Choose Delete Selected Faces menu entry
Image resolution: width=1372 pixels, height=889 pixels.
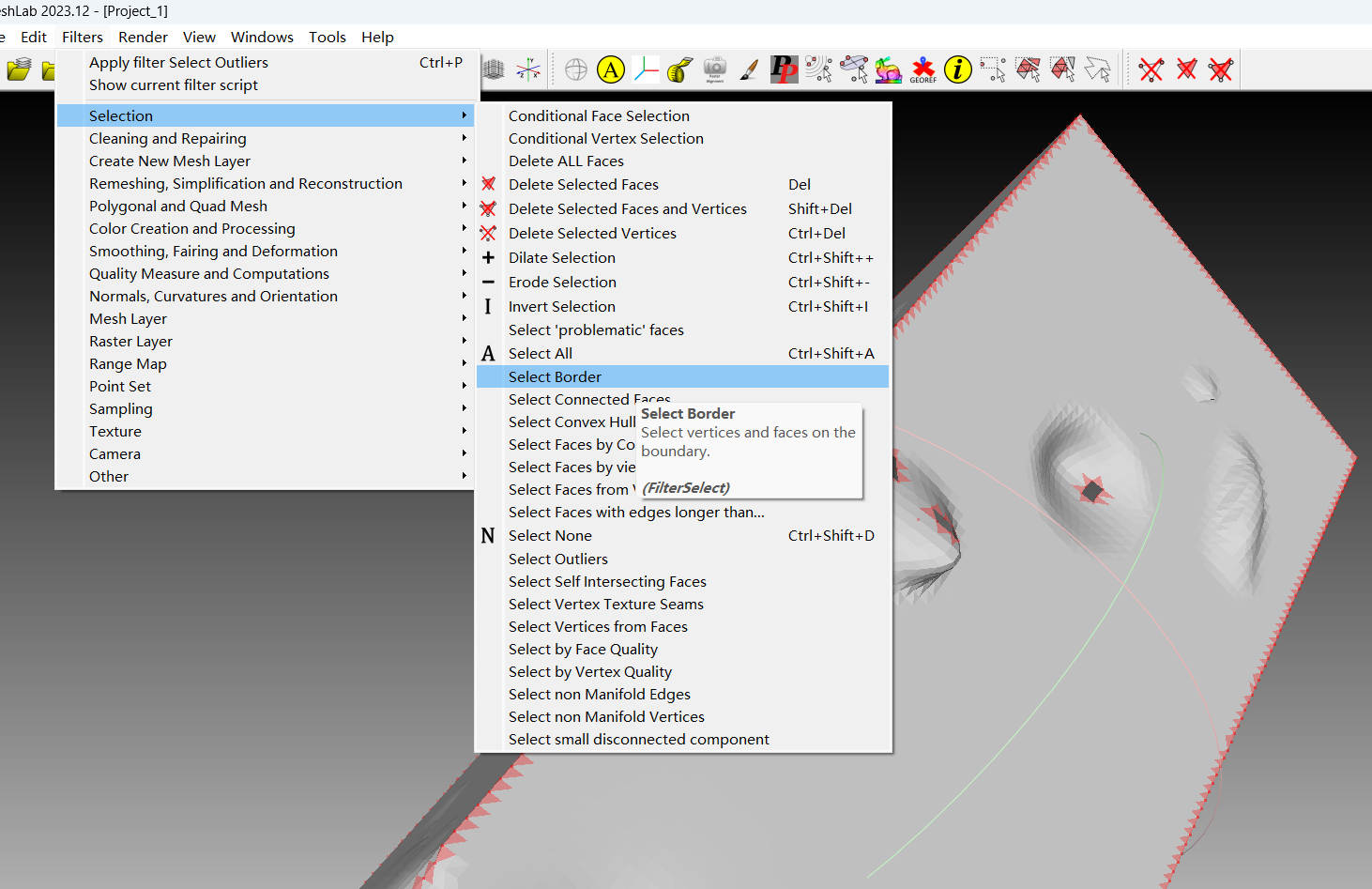pos(682,184)
